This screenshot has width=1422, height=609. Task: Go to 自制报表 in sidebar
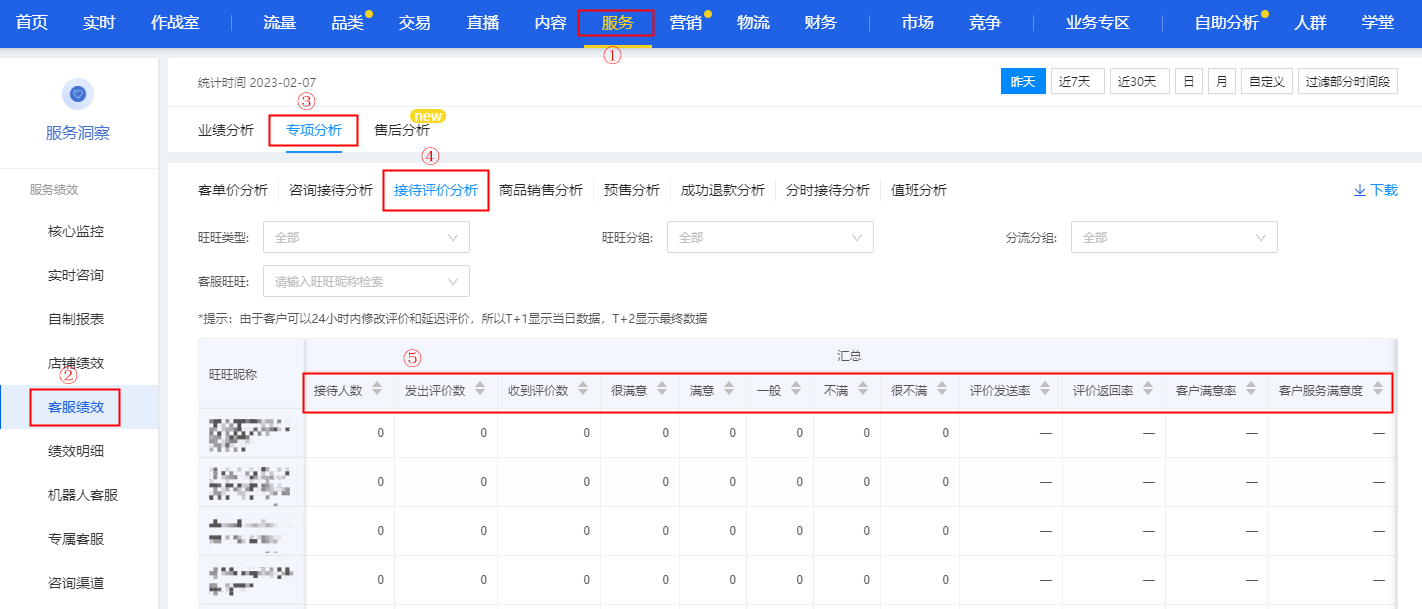tap(76, 319)
